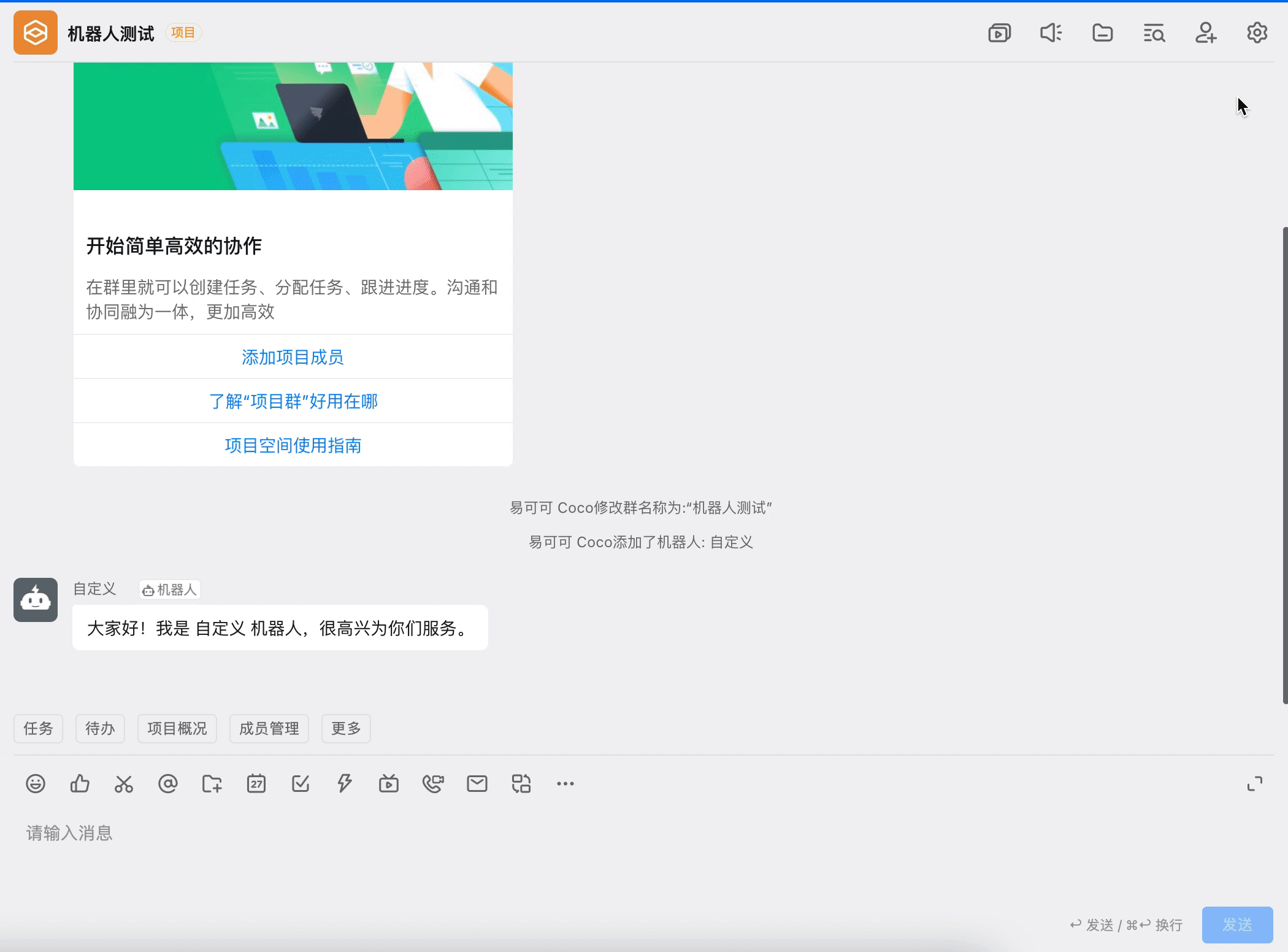Create a task with the checkbox icon
1288x952 pixels.
(x=300, y=783)
